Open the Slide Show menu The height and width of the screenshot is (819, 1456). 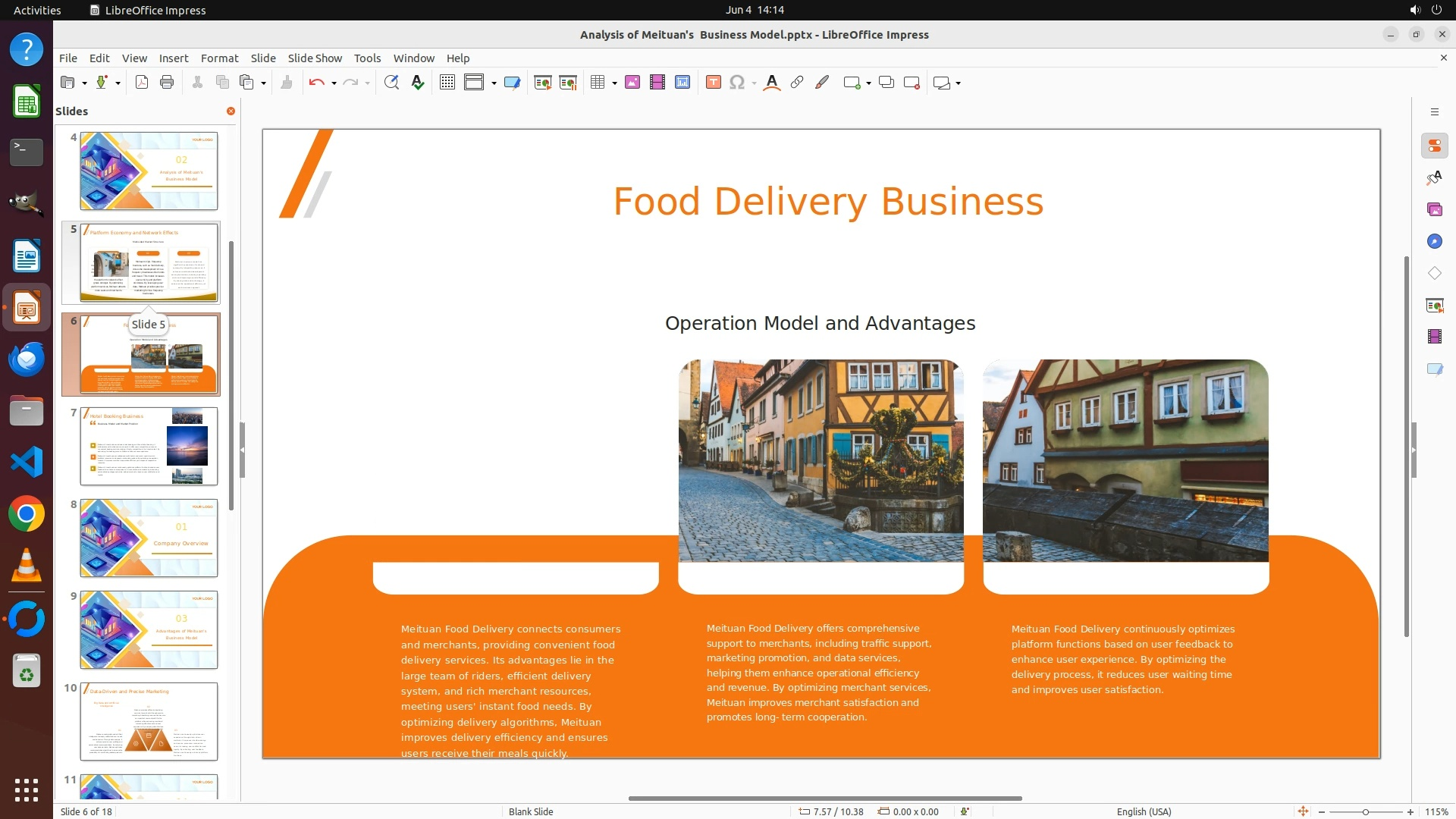[x=315, y=58]
